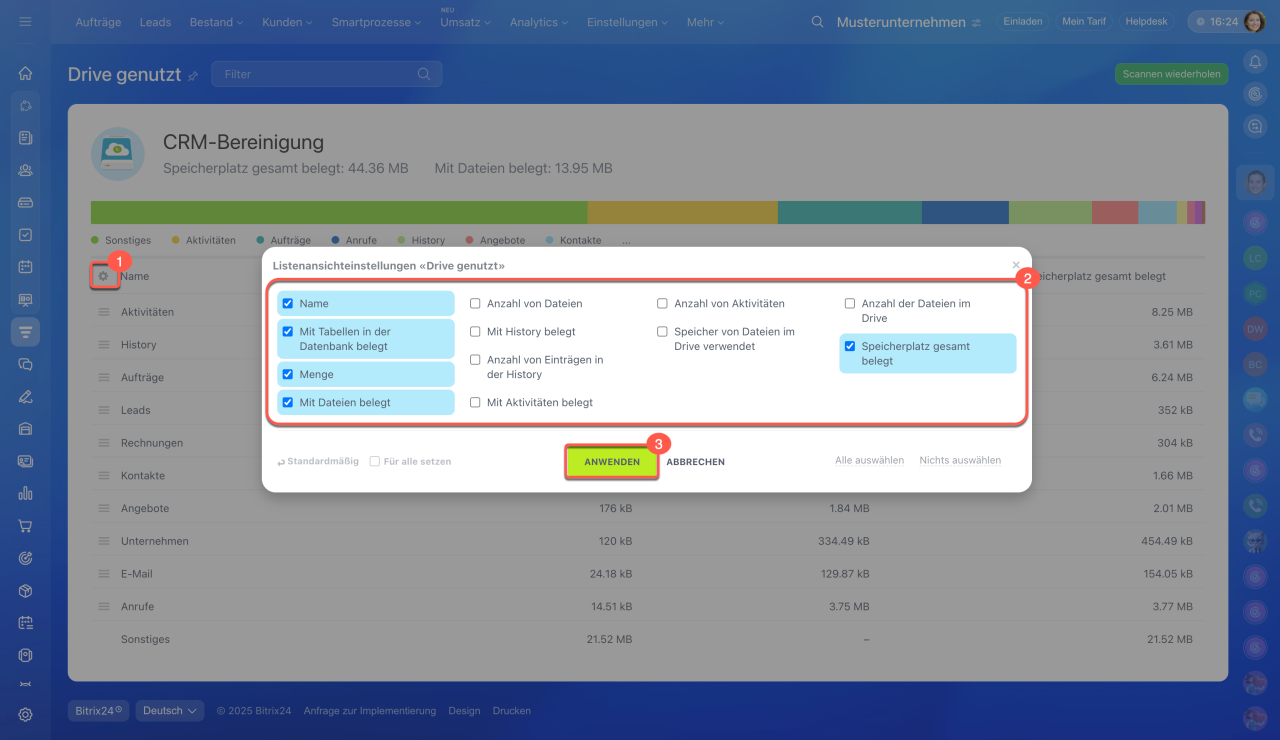The image size is (1280, 740).
Task: Open the hamburger menu icon at top left
Action: click(25, 22)
